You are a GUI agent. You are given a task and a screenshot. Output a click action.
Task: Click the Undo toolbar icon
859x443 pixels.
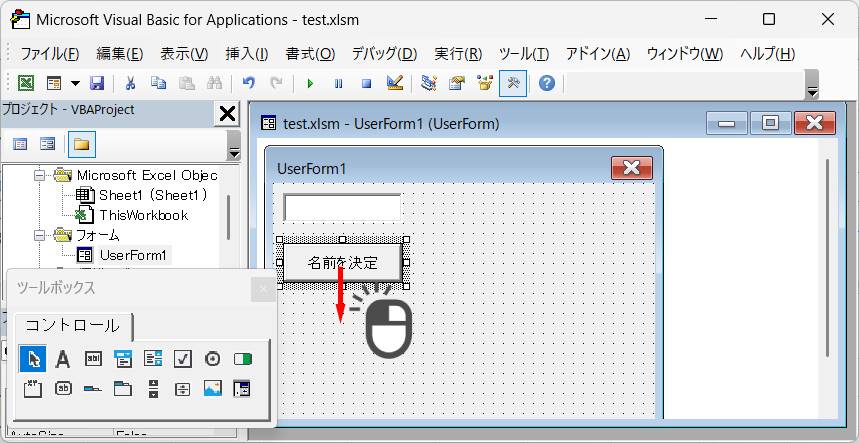249,83
